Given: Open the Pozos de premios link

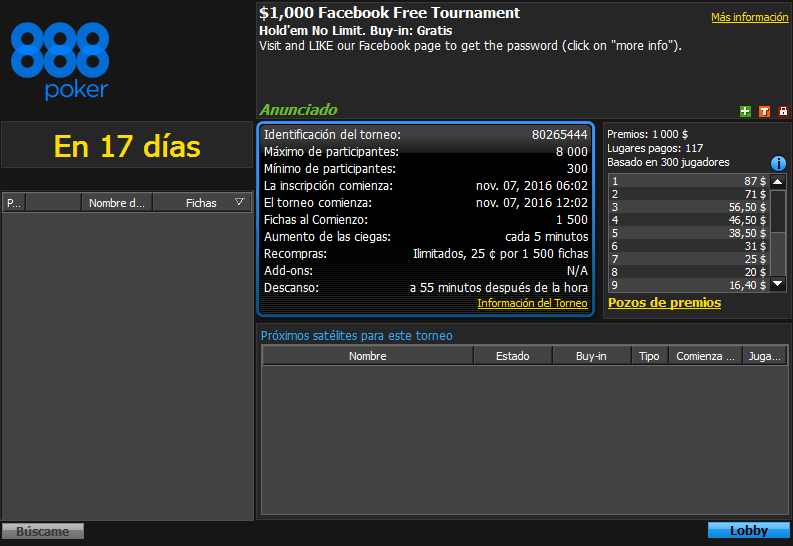Looking at the screenshot, I should [665, 303].
